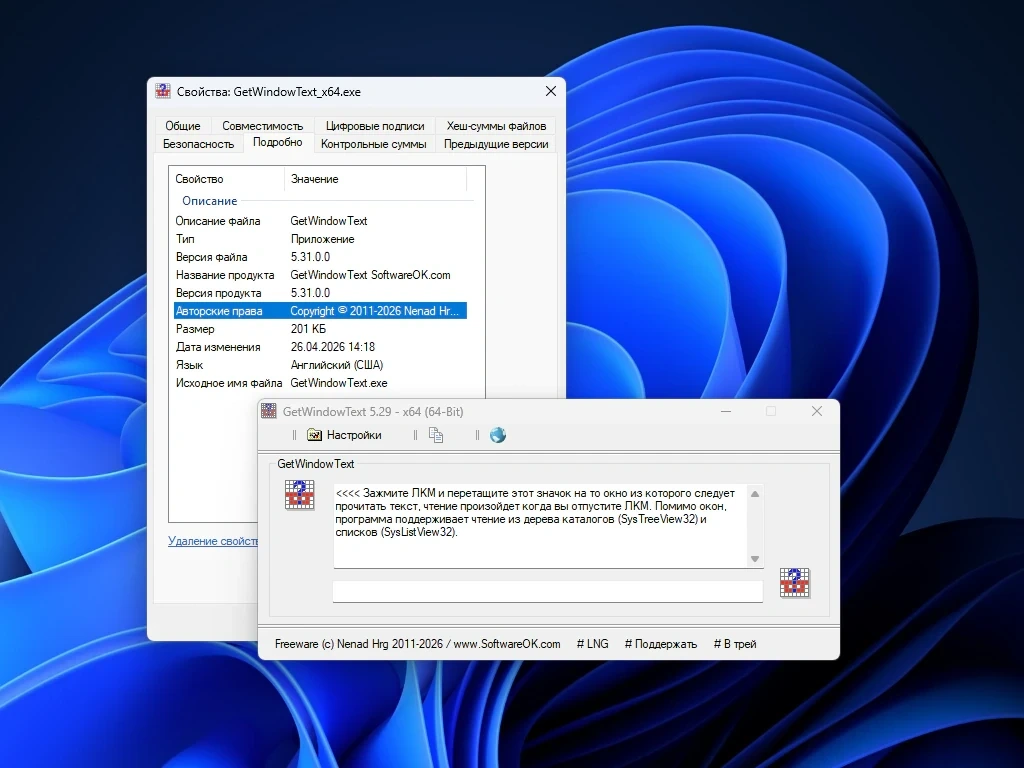Select the Тип Приложение row
This screenshot has width=1024, height=768.
[x=320, y=239]
